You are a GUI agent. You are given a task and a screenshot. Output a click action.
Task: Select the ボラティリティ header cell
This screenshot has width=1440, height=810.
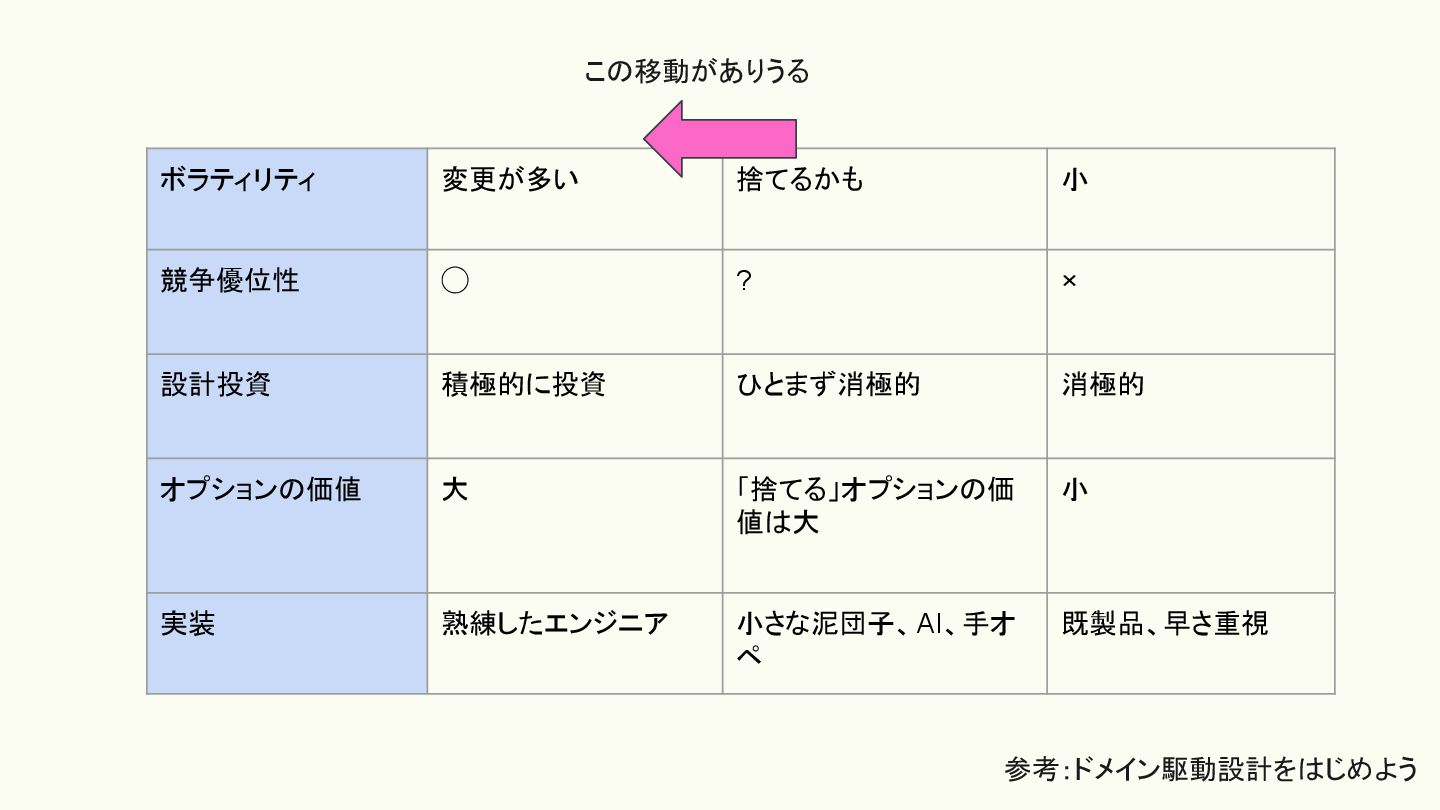pyautogui.click(x=287, y=199)
